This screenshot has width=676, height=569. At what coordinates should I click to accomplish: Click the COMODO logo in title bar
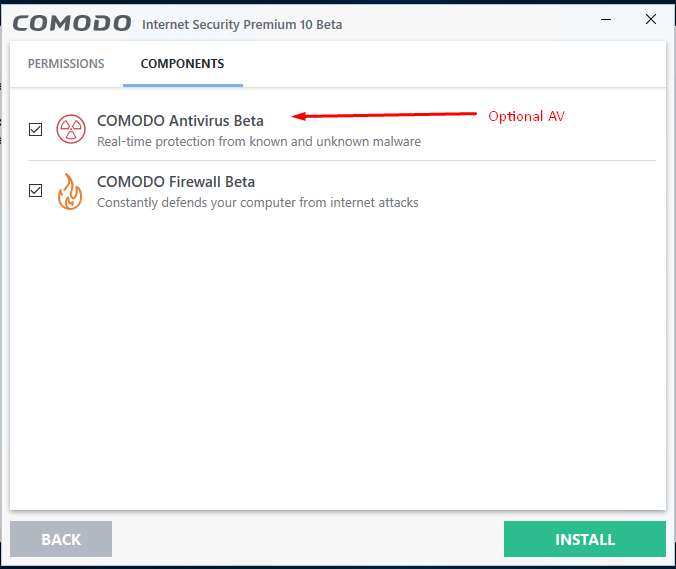72,23
